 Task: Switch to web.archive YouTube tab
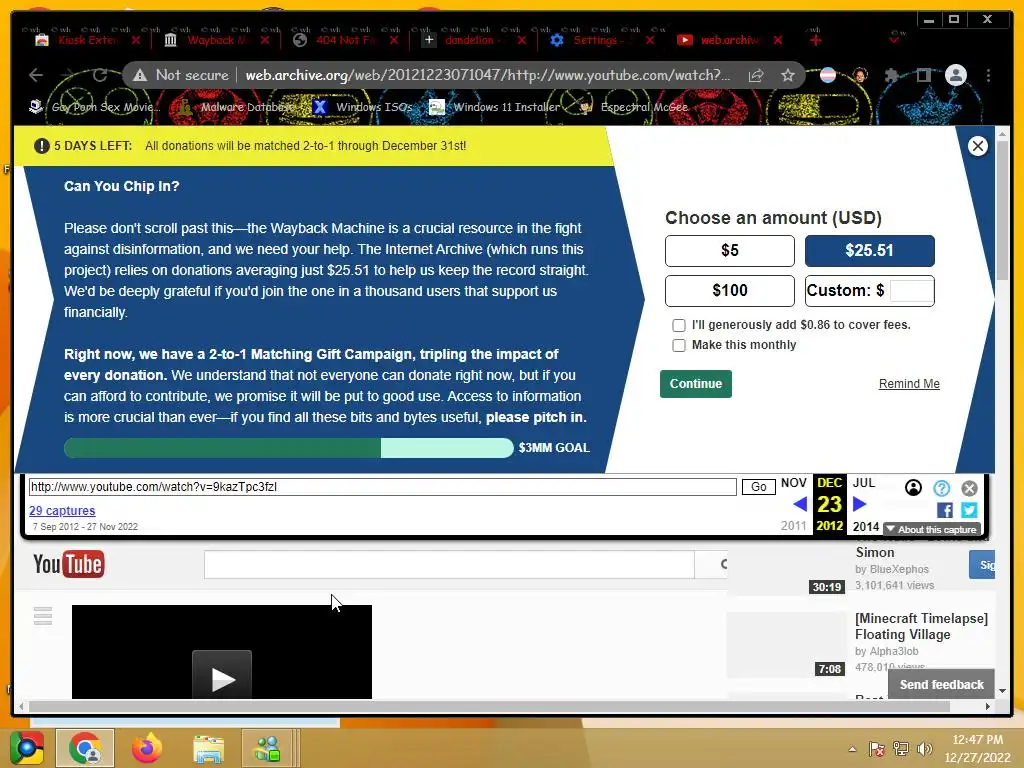click(x=728, y=40)
